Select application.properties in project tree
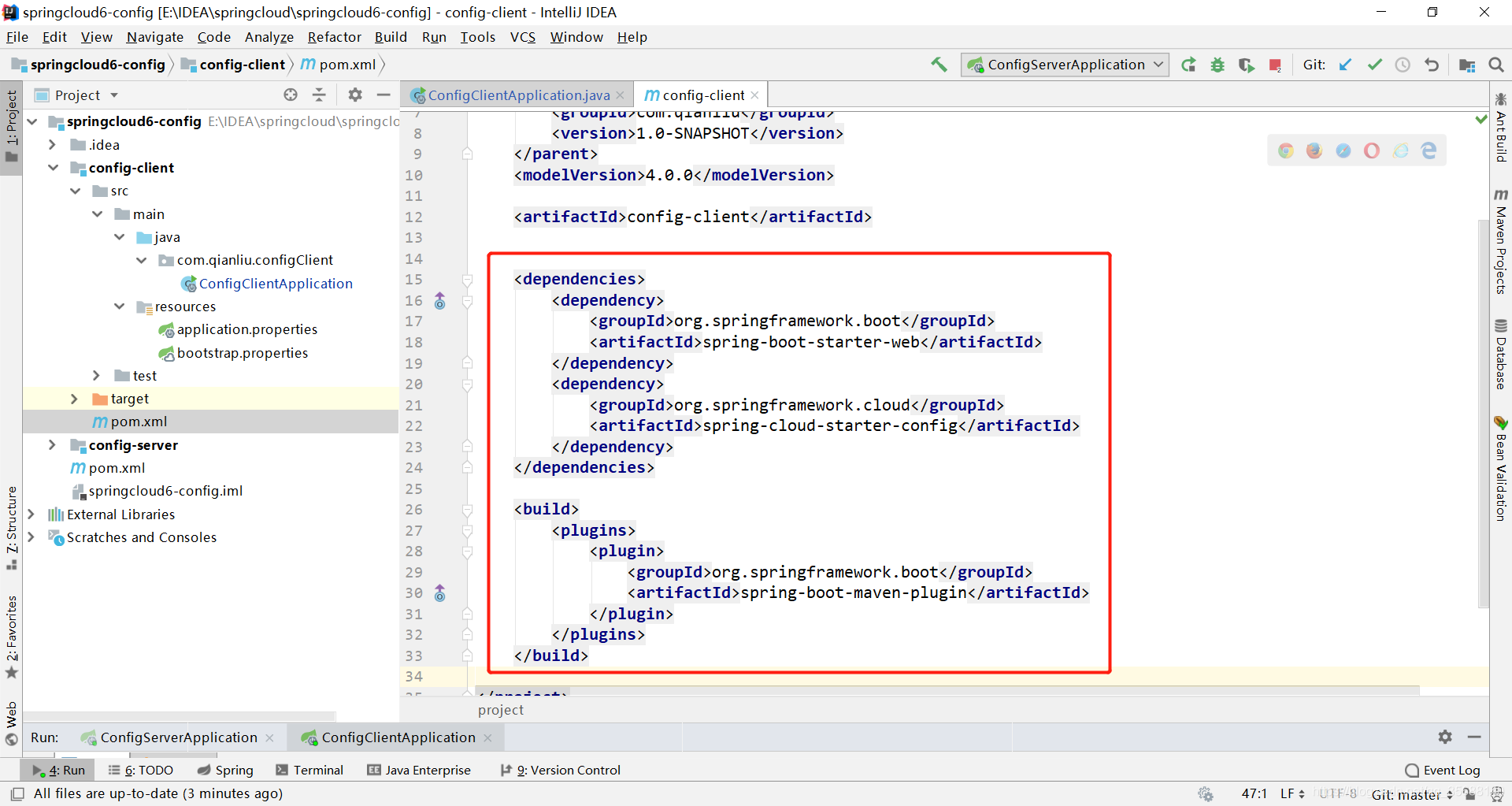Viewport: 1512px width, 806px height. 239,329
